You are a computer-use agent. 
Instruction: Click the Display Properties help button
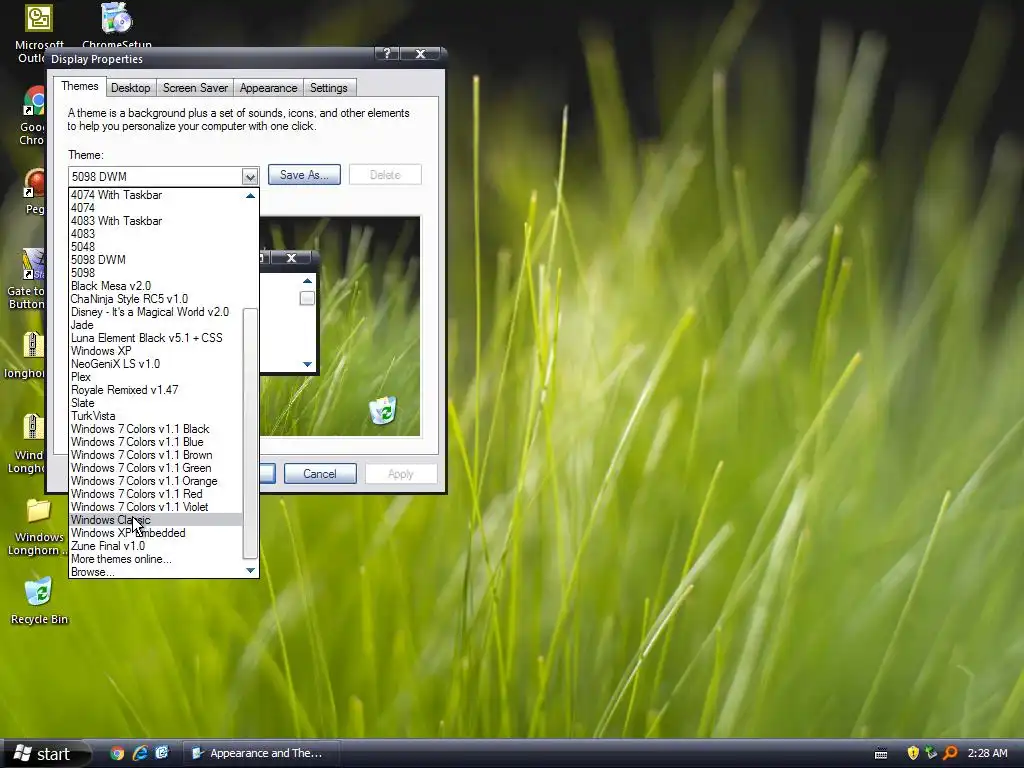coord(387,54)
